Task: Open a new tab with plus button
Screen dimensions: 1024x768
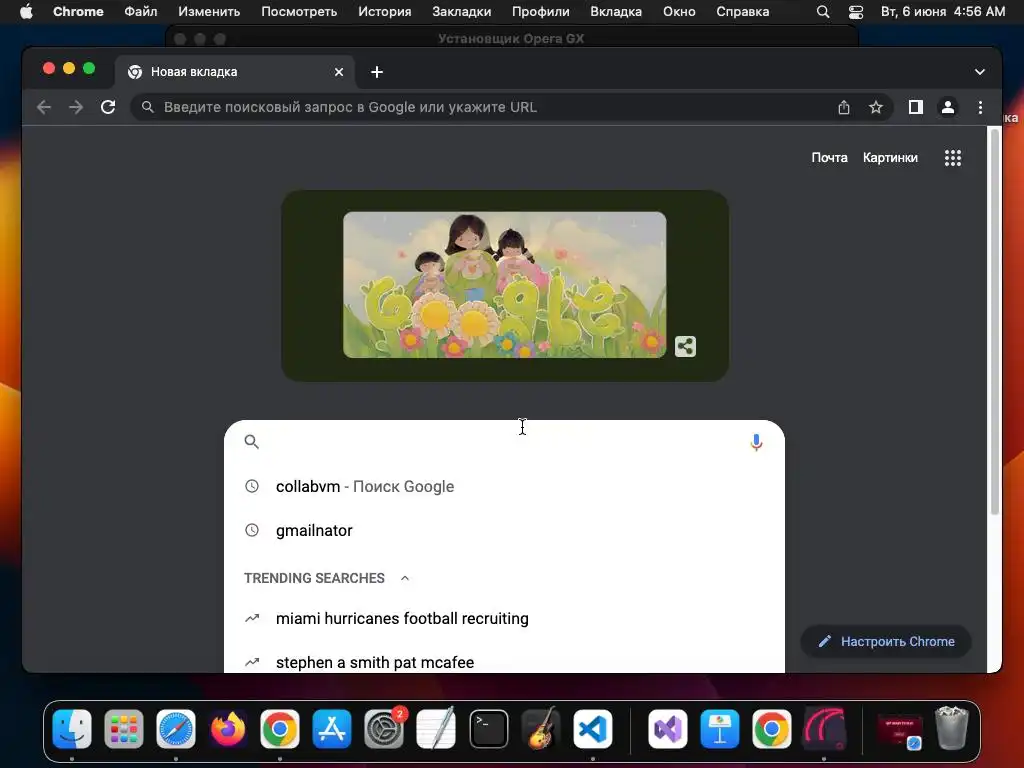Action: [x=377, y=72]
